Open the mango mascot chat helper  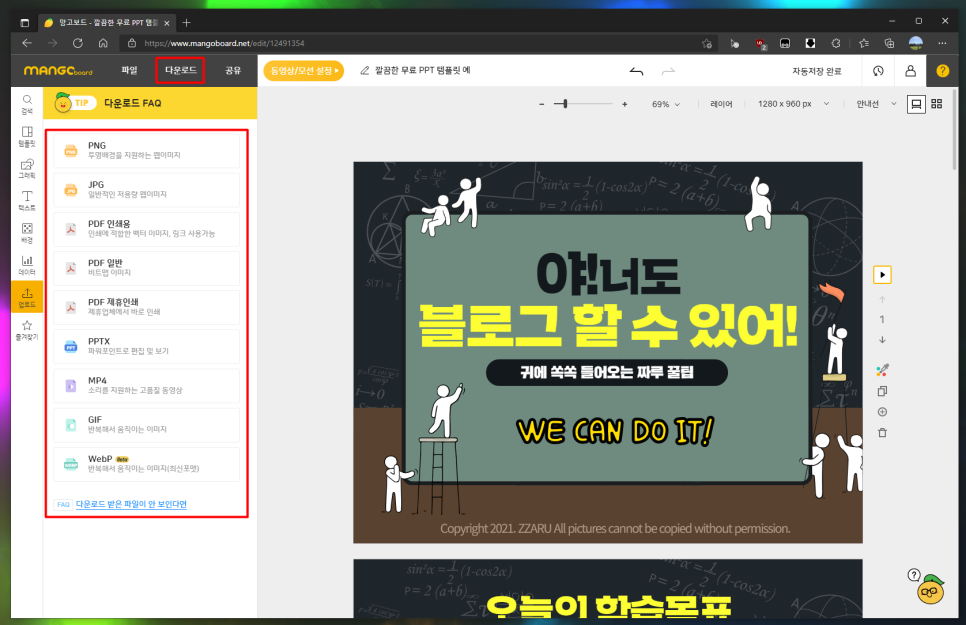coord(931,590)
